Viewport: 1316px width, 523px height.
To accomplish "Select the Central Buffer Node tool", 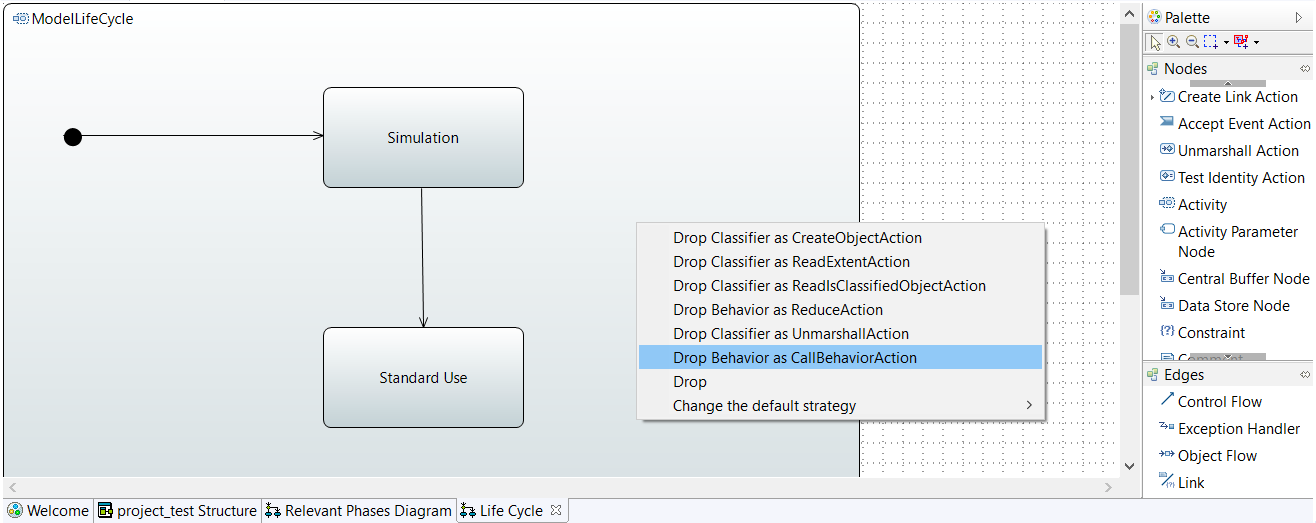I will click(1234, 279).
